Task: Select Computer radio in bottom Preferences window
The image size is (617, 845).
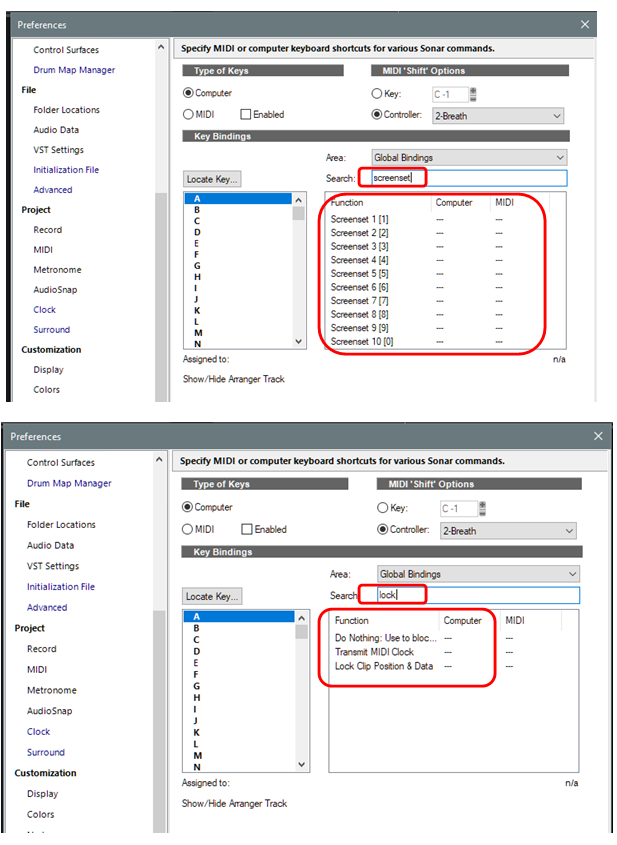Action: (187, 507)
